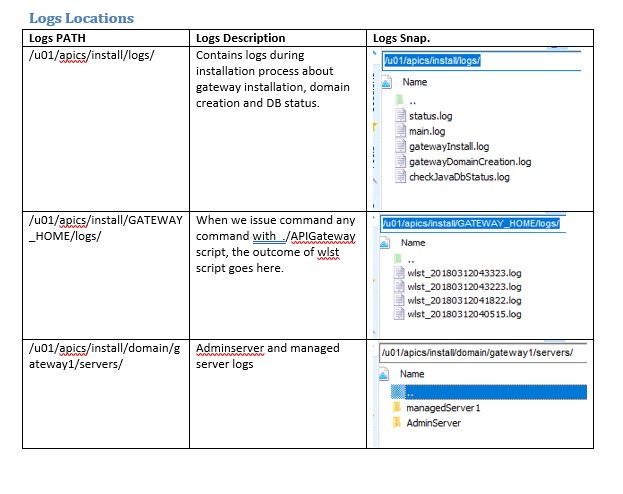Click the domain/gateway1/servers path field

[x=482, y=353]
